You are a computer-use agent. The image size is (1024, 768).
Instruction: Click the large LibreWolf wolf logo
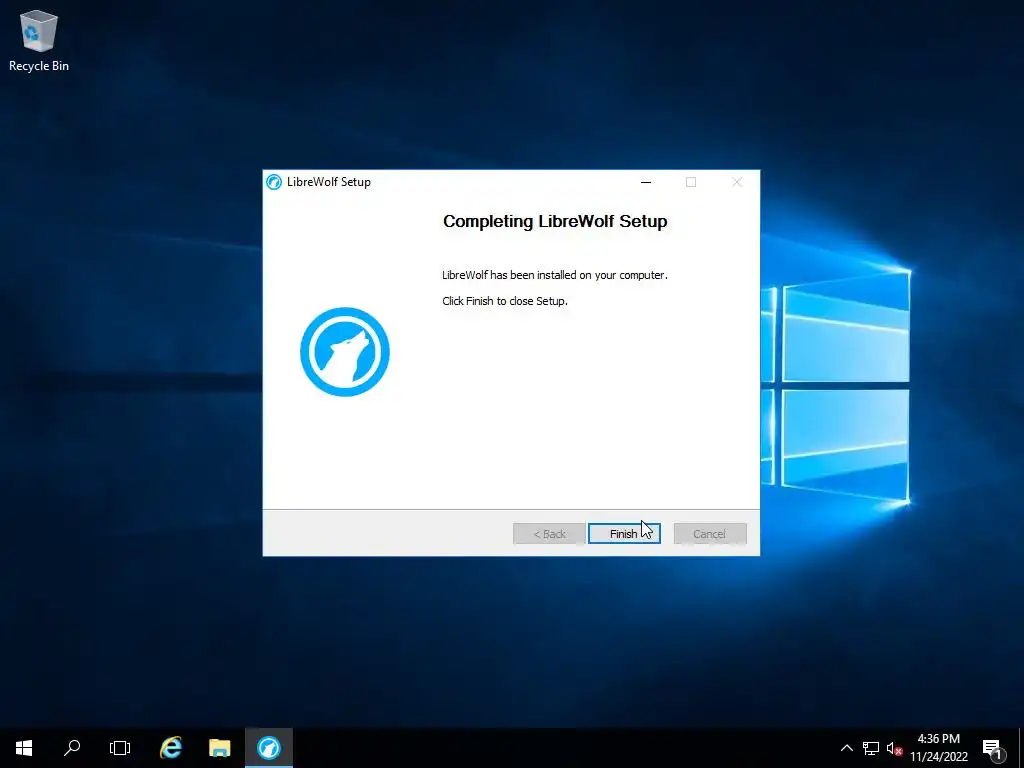345,352
